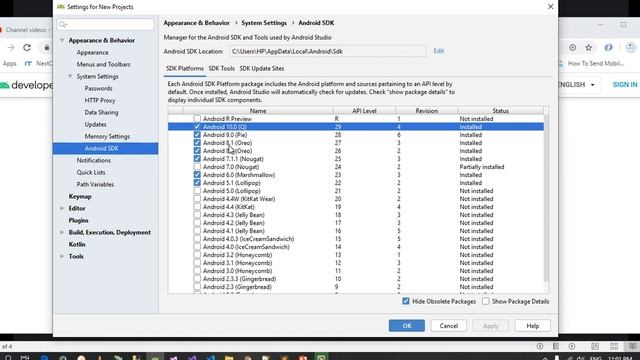Select the Channel videos browser tab
This screenshot has height=360, width=640.
(x=25, y=30)
